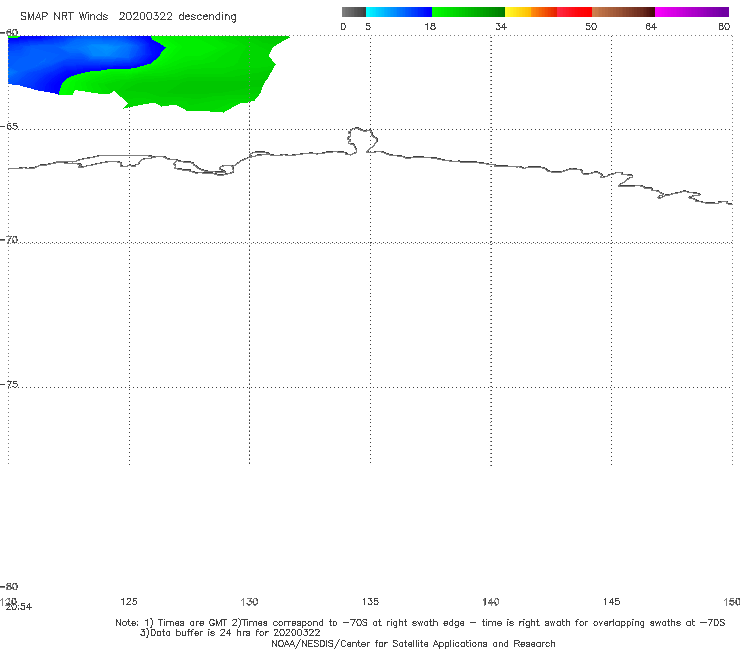Click the longitude label '145'

612,602
